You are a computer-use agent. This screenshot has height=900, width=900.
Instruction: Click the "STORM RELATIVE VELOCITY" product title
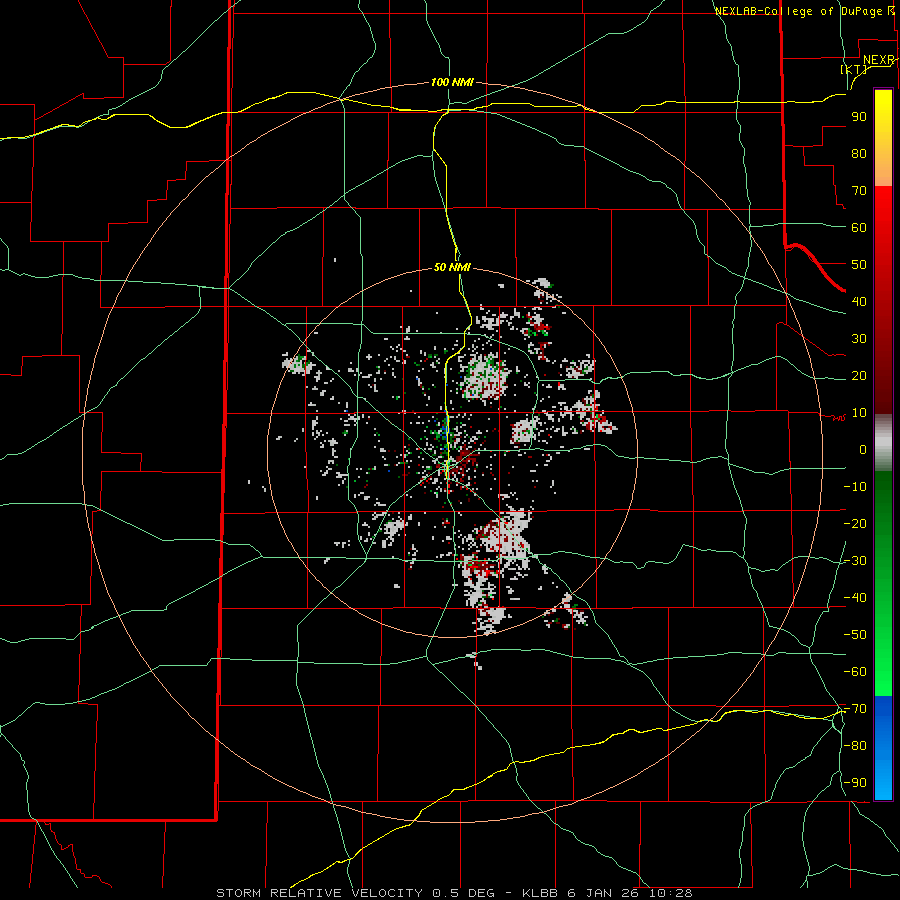tap(319, 893)
